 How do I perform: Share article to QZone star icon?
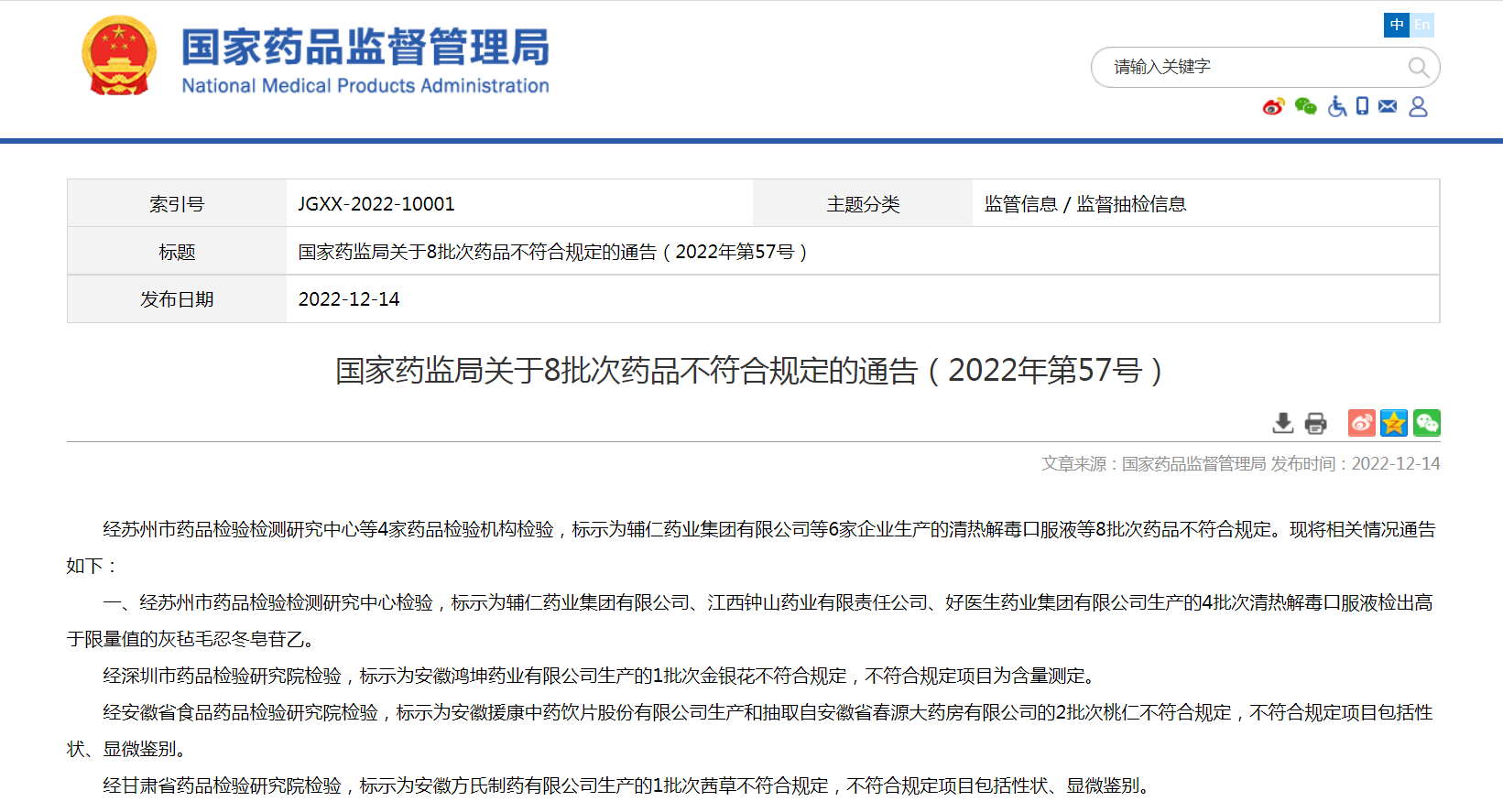click(x=1394, y=423)
